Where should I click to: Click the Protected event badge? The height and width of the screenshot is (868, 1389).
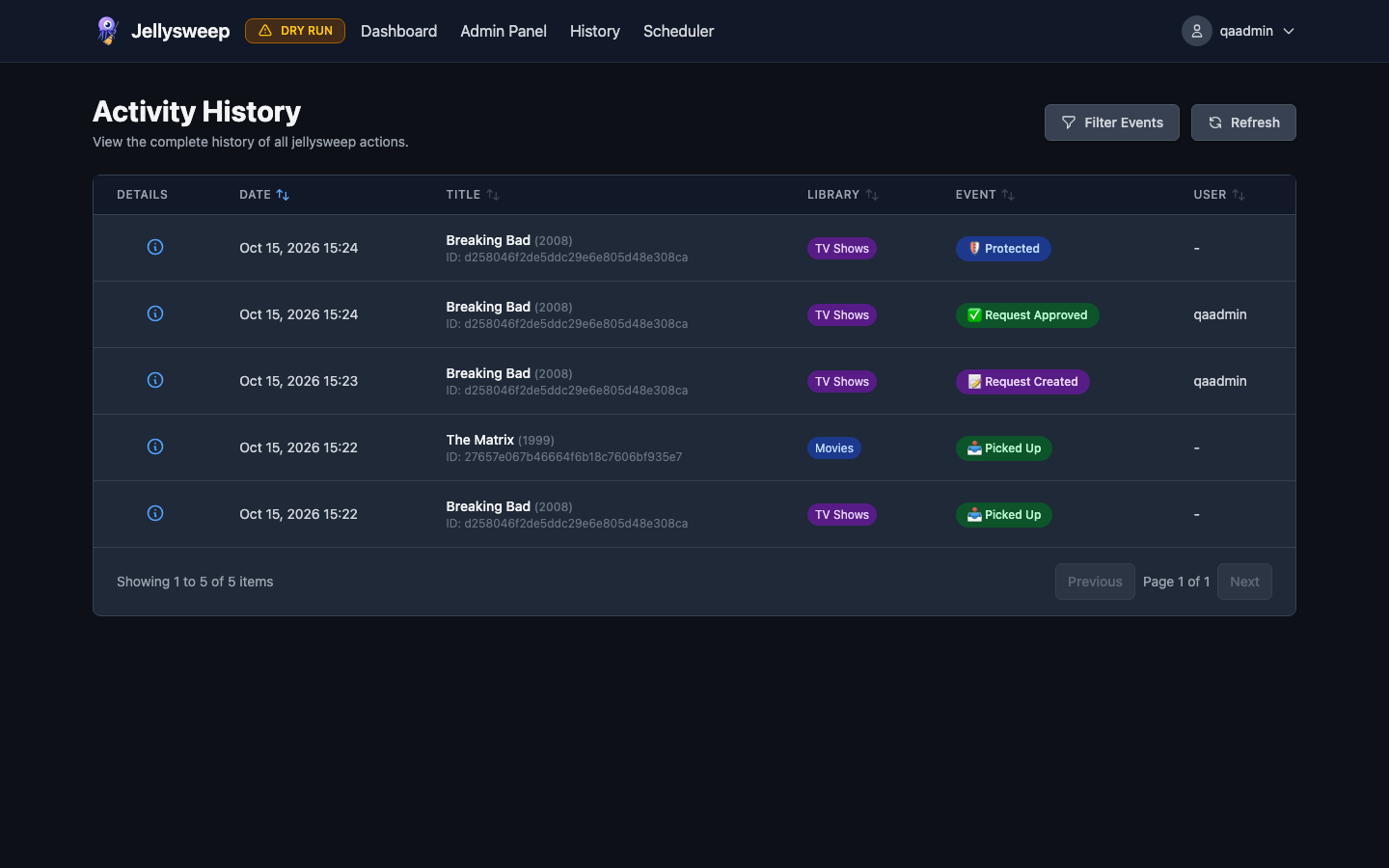[x=1003, y=249]
